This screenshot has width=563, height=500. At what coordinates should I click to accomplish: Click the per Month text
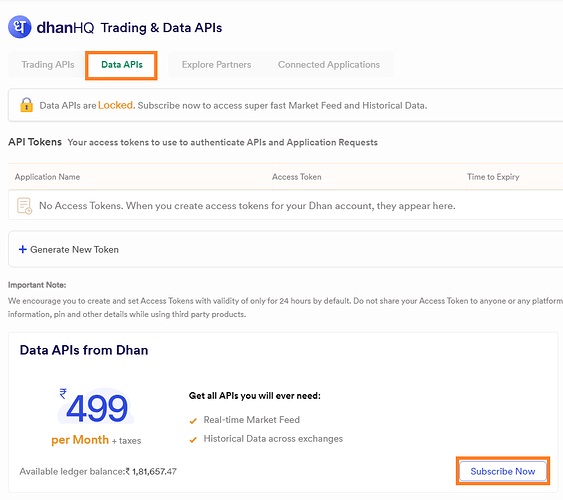(x=80, y=440)
